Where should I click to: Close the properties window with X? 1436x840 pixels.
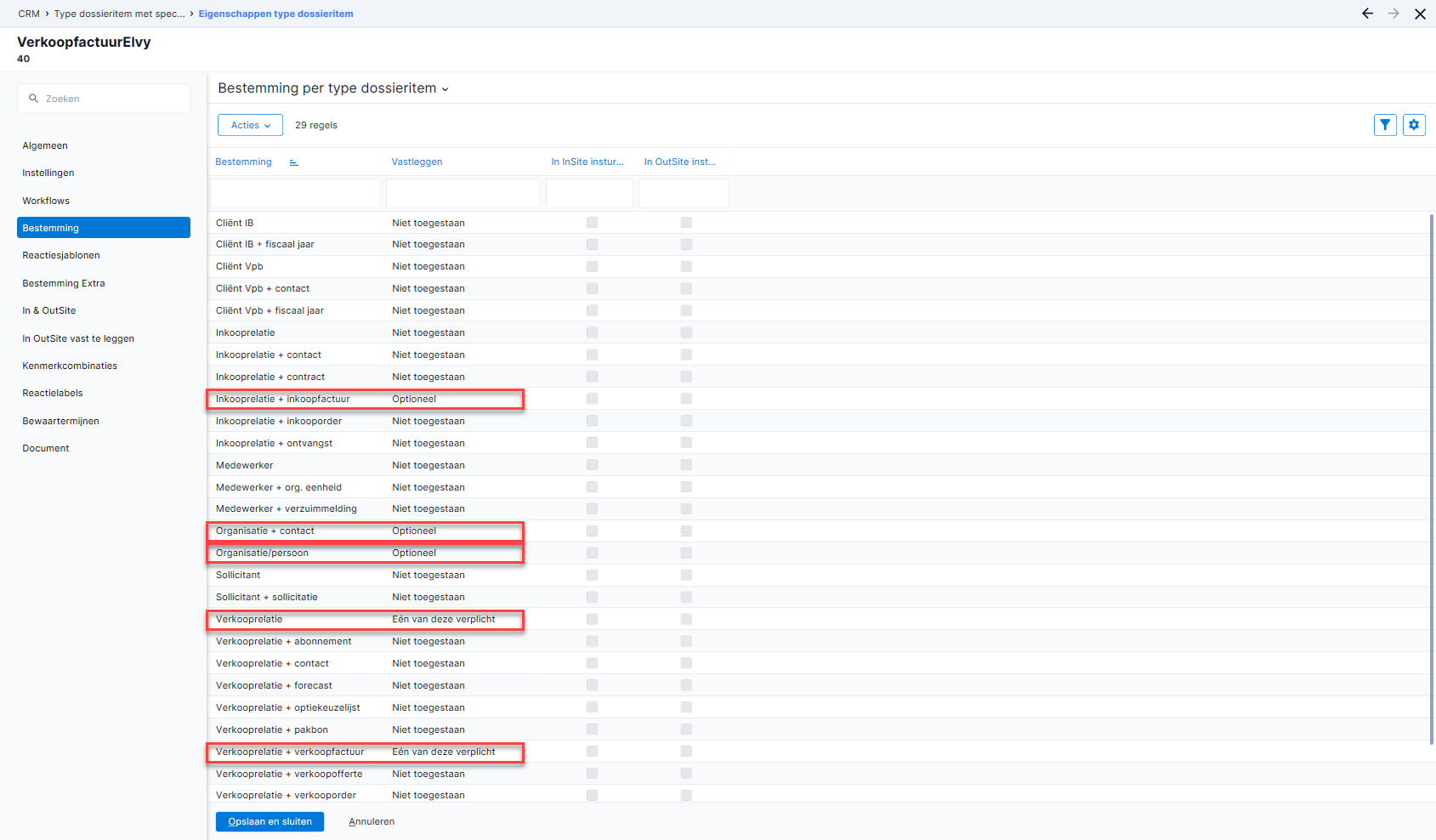(1420, 14)
